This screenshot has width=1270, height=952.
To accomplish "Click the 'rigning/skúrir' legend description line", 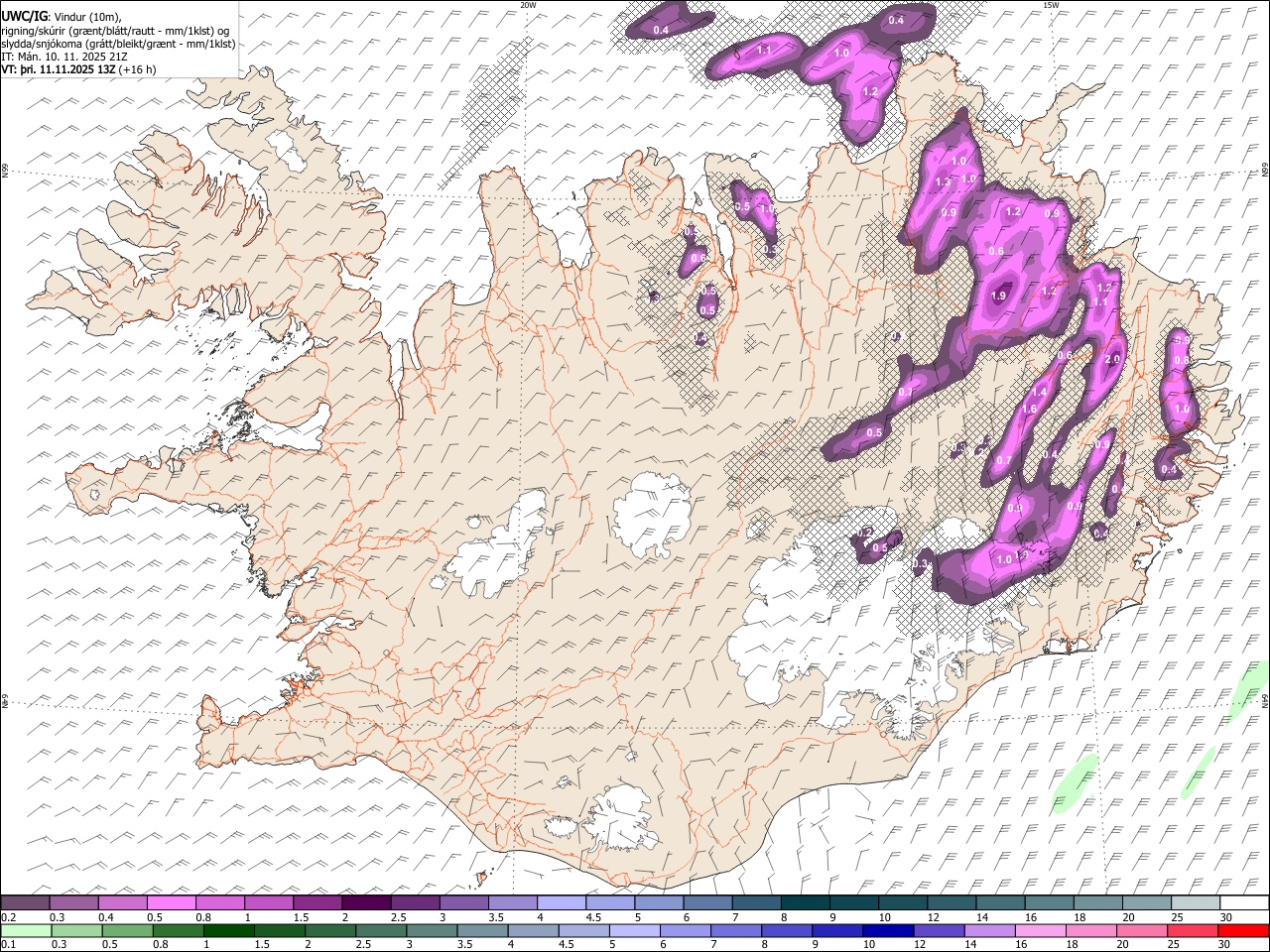I will click(x=116, y=31).
